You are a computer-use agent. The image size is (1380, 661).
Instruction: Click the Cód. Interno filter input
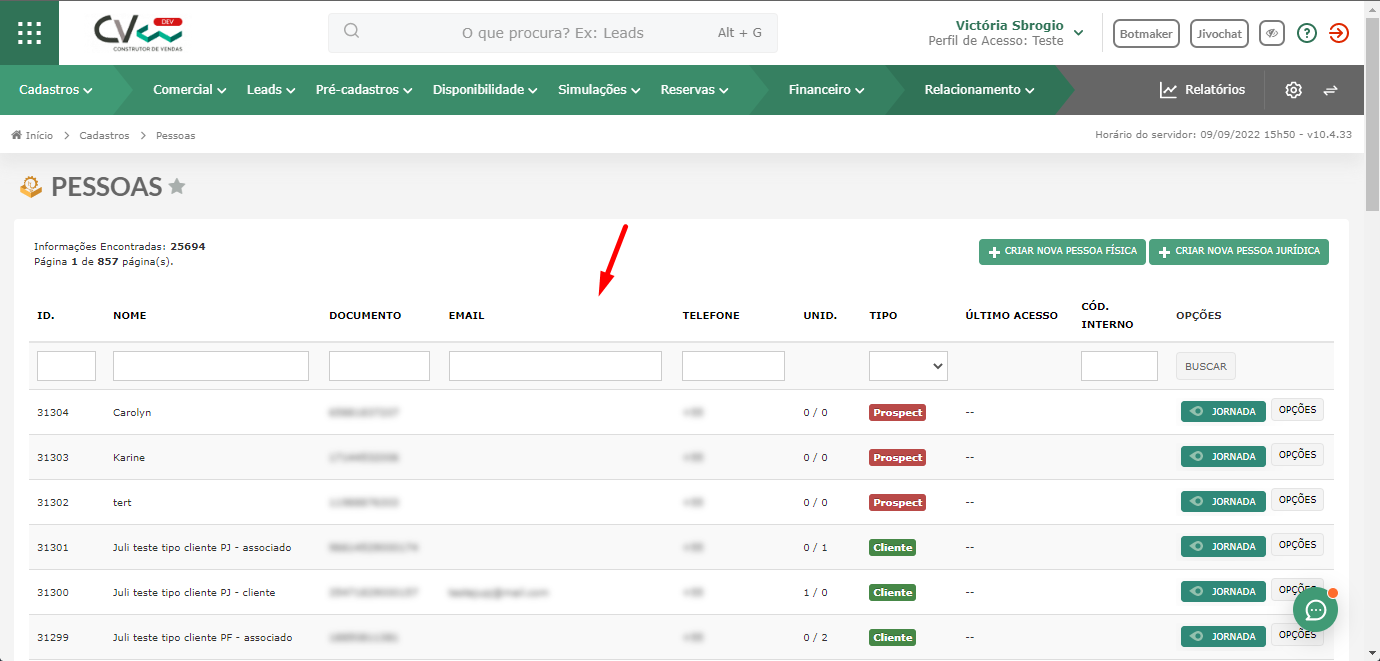click(x=1119, y=366)
